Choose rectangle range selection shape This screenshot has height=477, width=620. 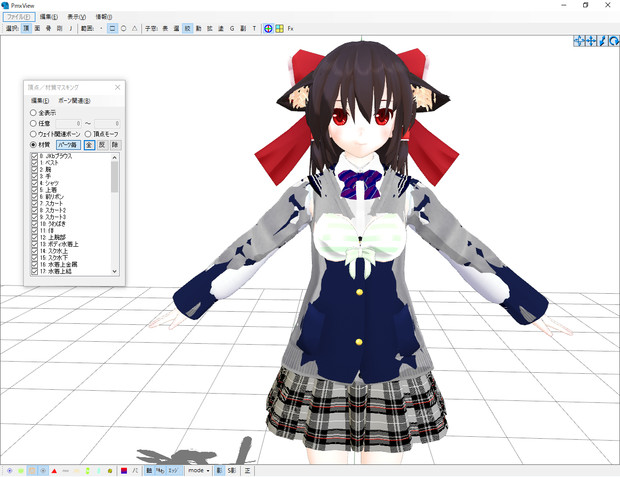click(x=112, y=28)
